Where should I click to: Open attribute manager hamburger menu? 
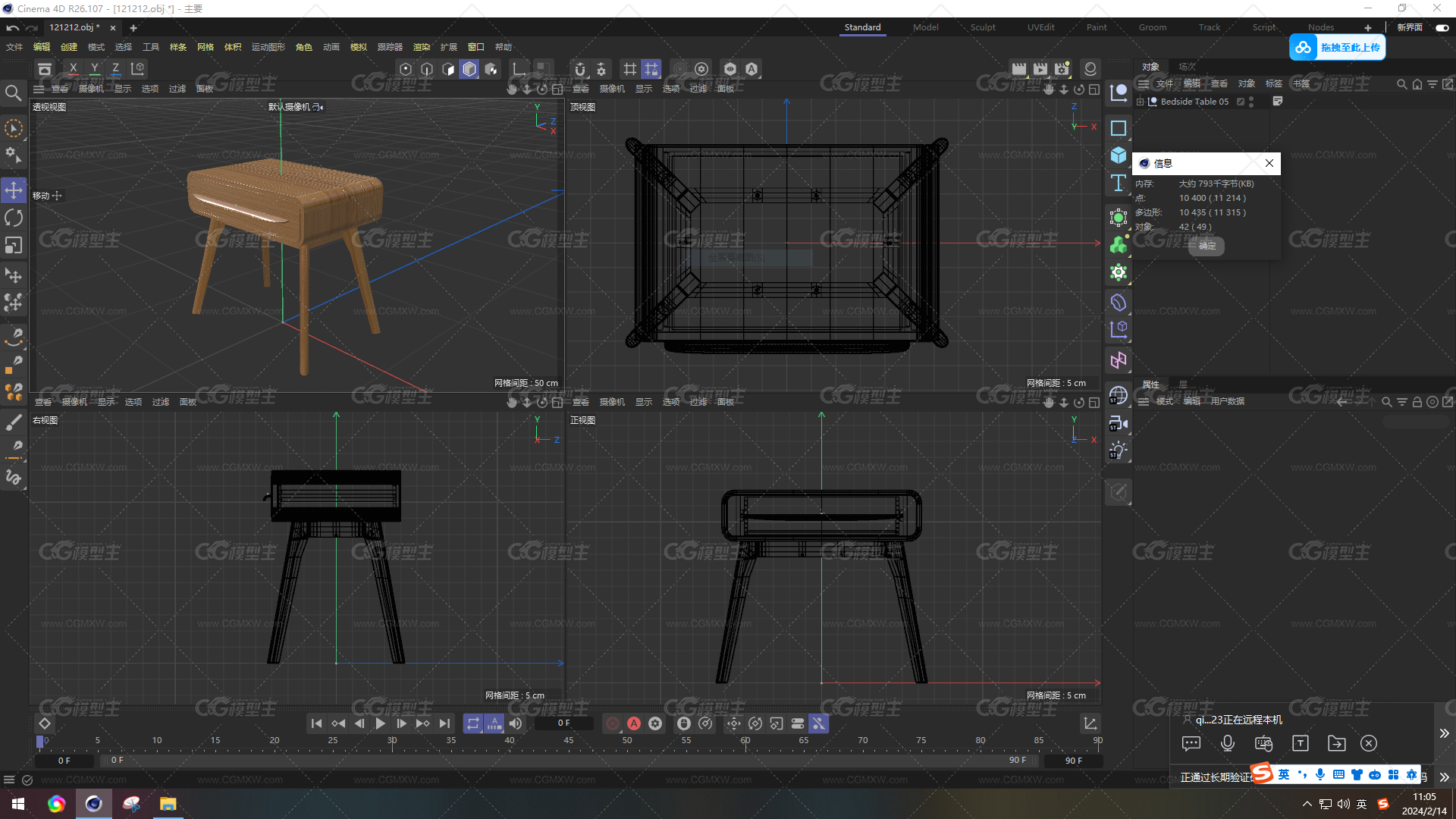pos(1144,401)
